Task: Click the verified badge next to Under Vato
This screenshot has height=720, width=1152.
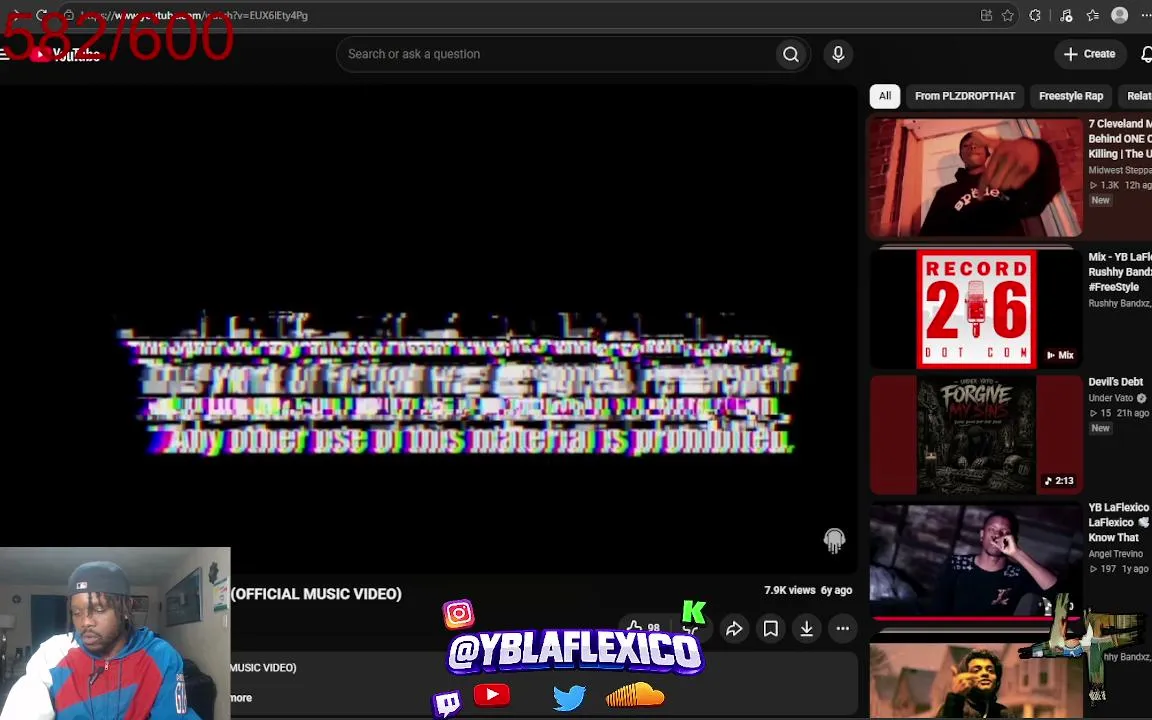Action: tap(1141, 398)
